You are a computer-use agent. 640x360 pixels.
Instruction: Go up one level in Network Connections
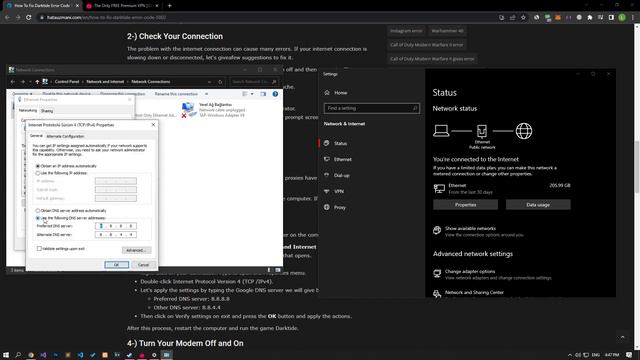pos(37,82)
